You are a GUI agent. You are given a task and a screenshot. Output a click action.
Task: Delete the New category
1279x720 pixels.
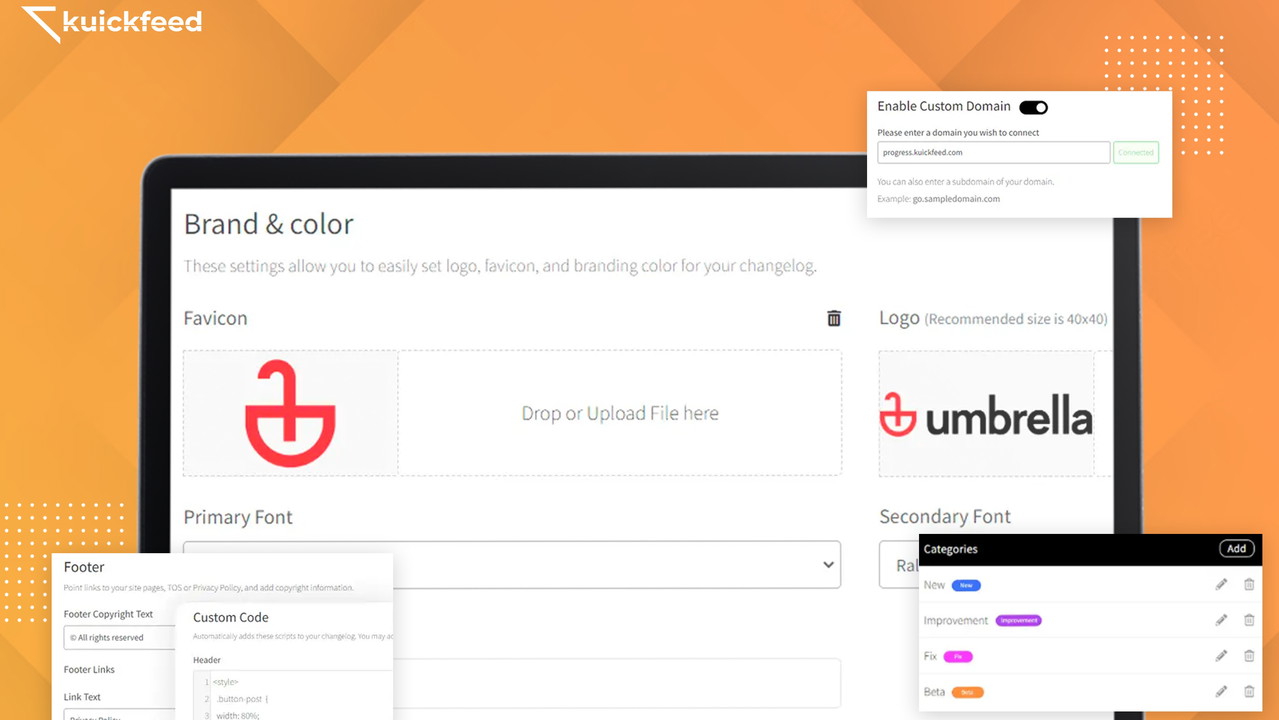1249,585
